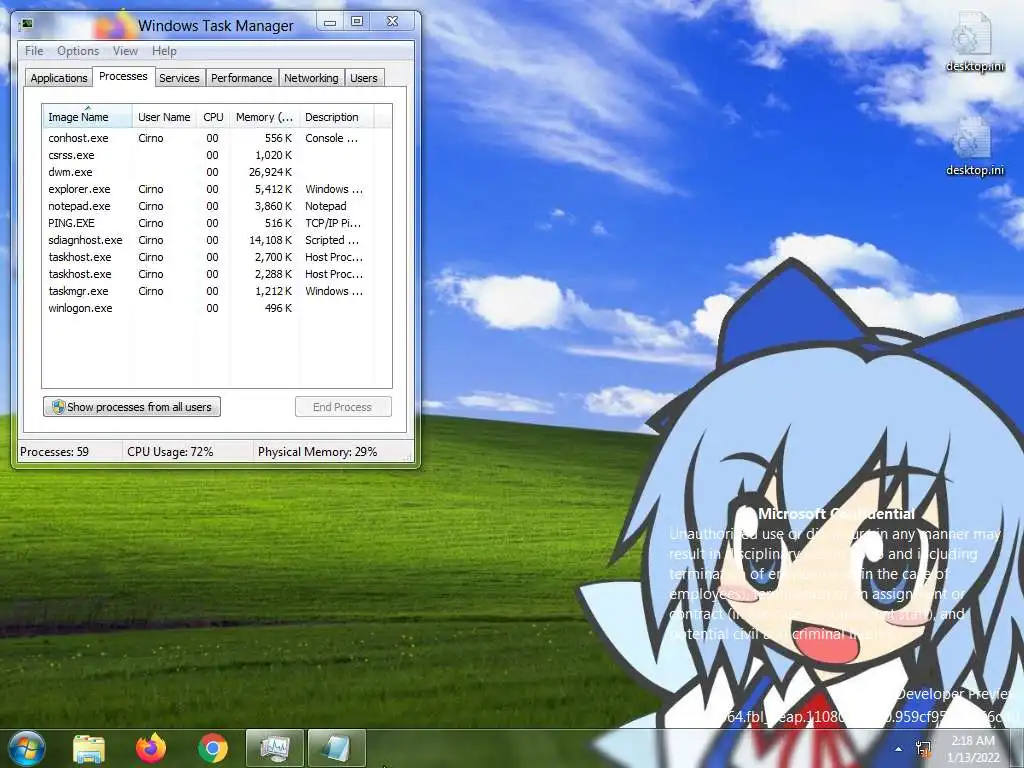The image size is (1024, 768).
Task: Click Show processes from all users
Action: tap(132, 407)
